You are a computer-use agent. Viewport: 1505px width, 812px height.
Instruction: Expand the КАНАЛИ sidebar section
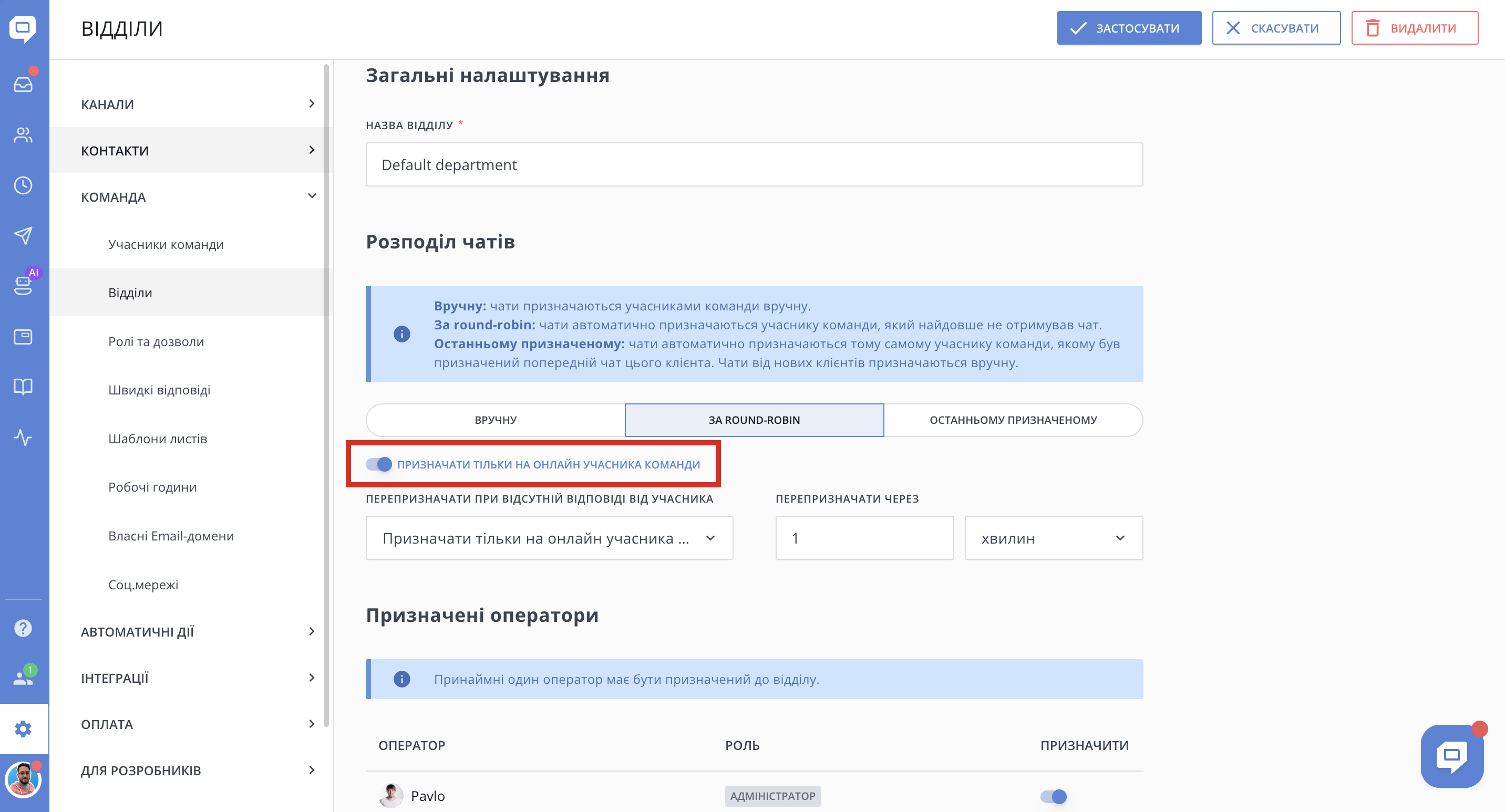point(198,105)
